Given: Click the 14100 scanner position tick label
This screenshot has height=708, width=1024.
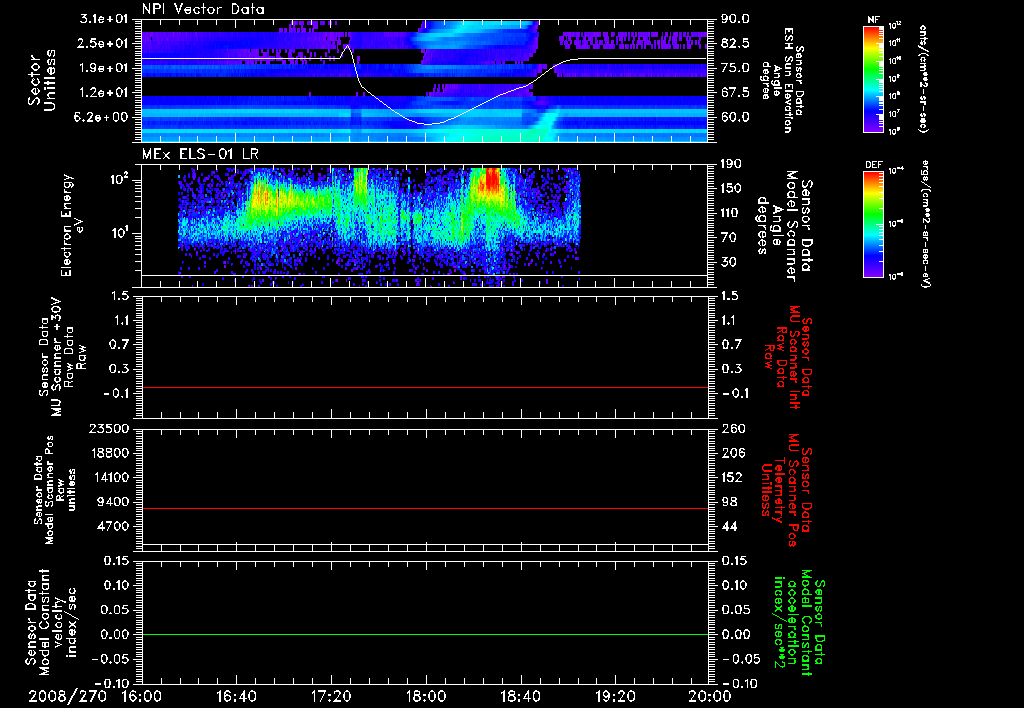Looking at the screenshot, I should coord(112,477).
